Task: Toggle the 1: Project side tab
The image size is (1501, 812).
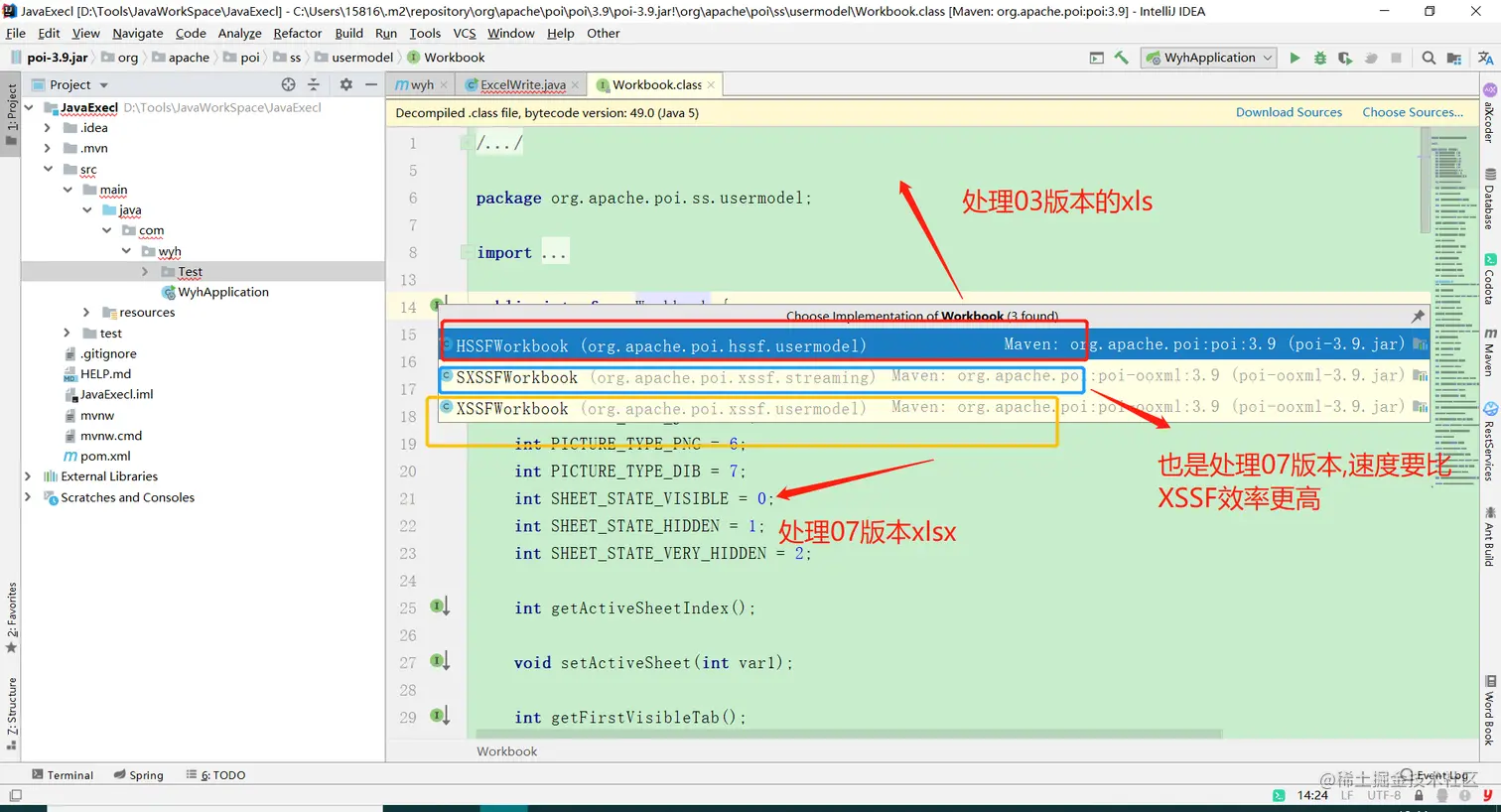Action: [11, 114]
